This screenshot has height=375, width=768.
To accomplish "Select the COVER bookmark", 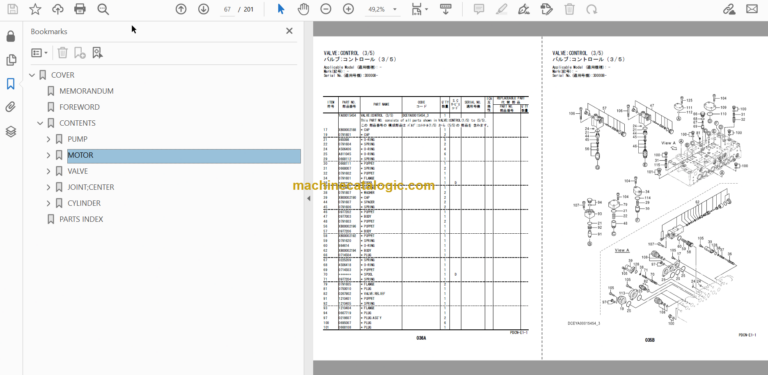I will [x=63, y=75].
